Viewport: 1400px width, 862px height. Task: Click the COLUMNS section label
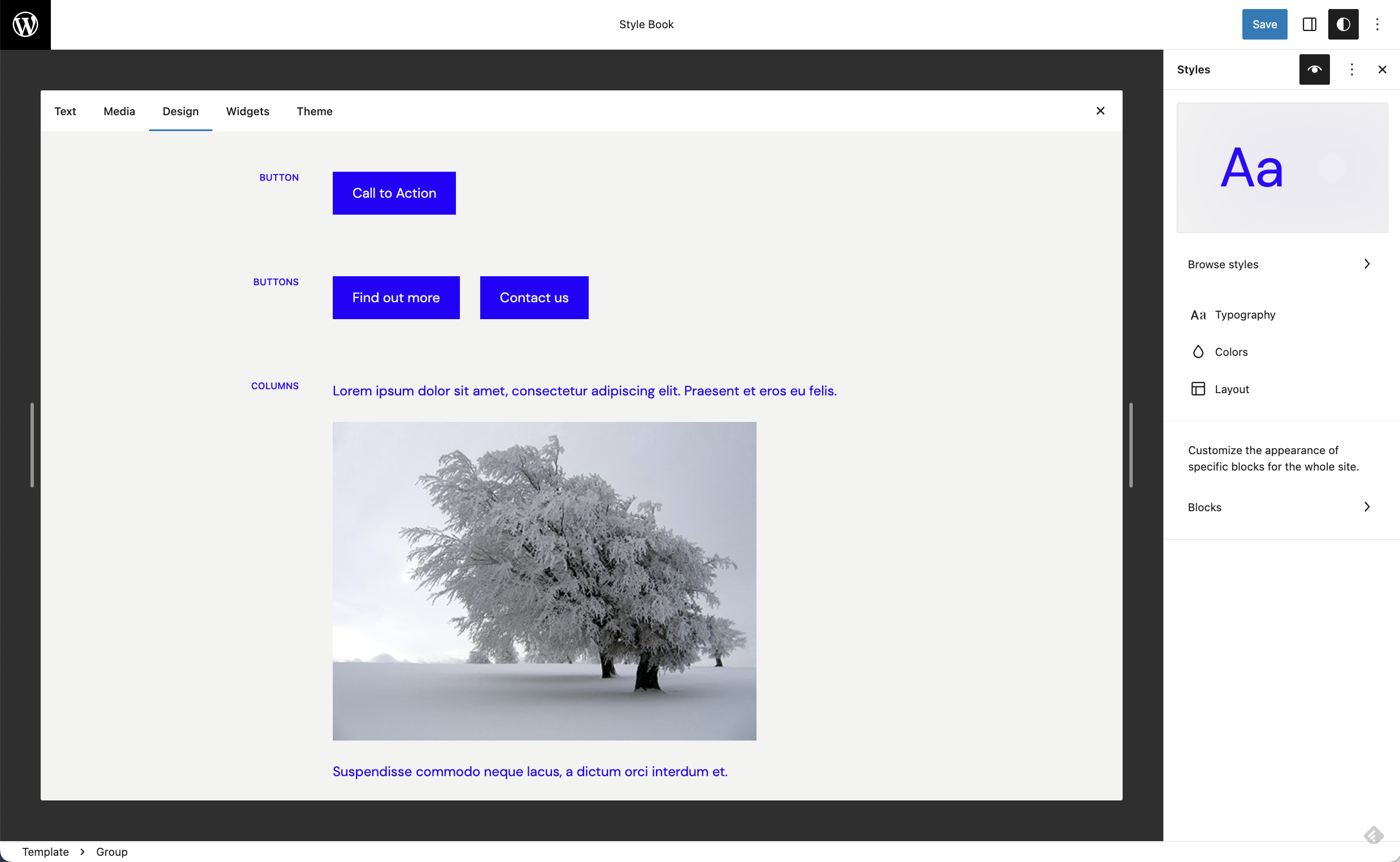(x=275, y=386)
